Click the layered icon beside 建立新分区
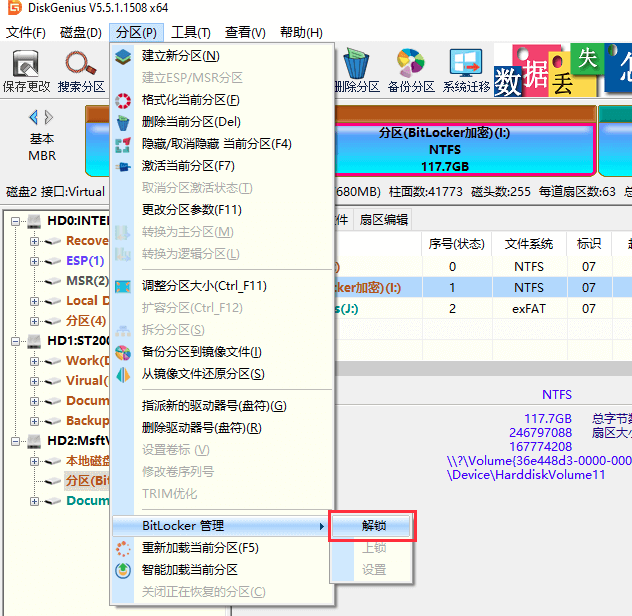This screenshot has height=616, width=632. click(x=123, y=56)
